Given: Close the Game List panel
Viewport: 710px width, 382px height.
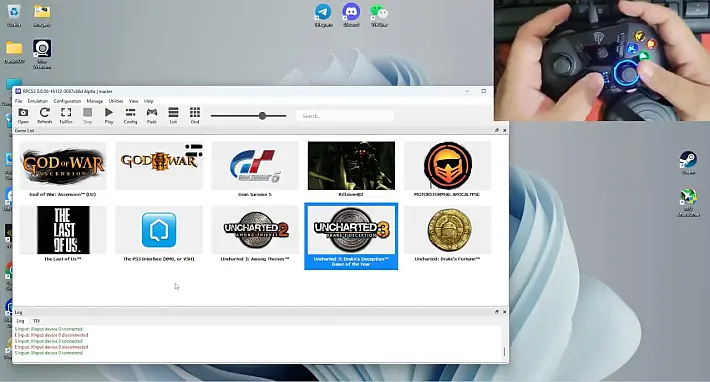Looking at the screenshot, I should click(x=504, y=130).
